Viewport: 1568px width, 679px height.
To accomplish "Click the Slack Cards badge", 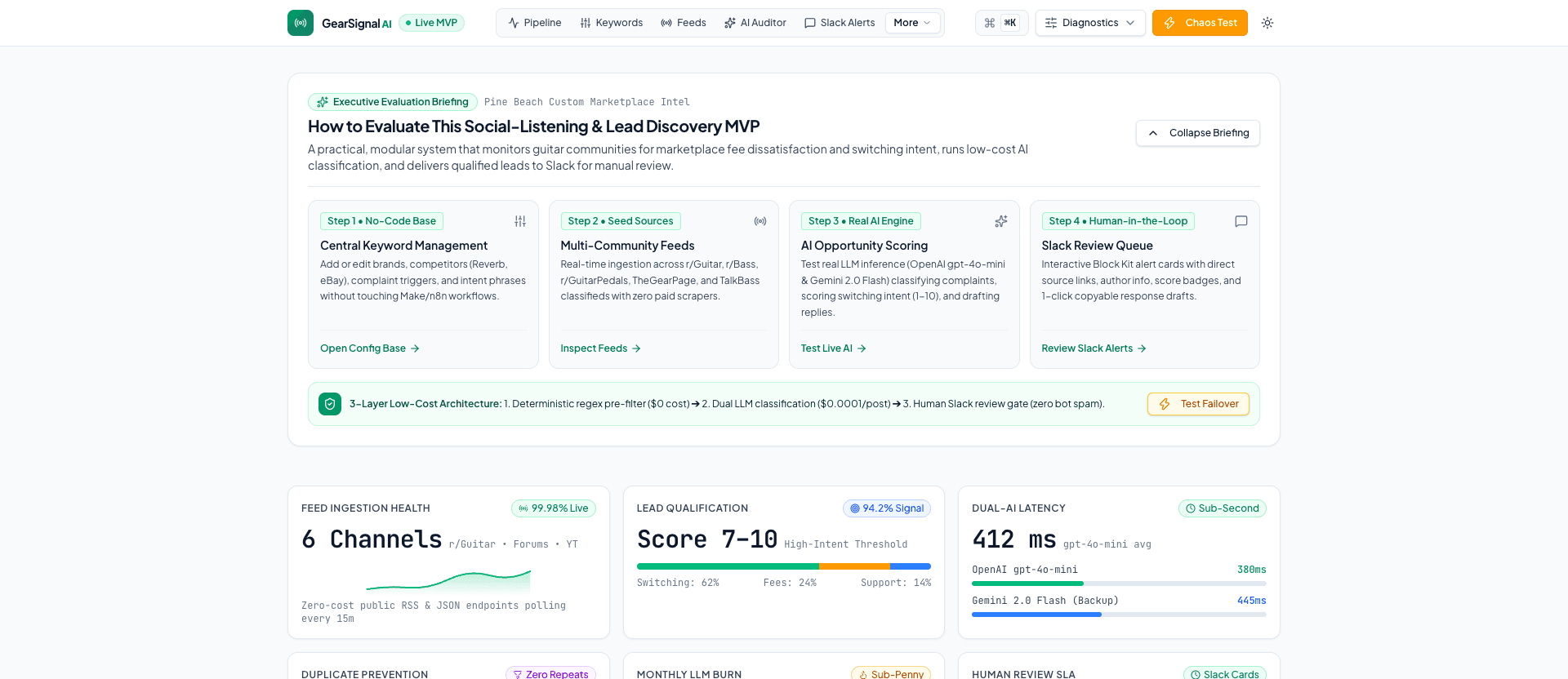I will 1225,674.
